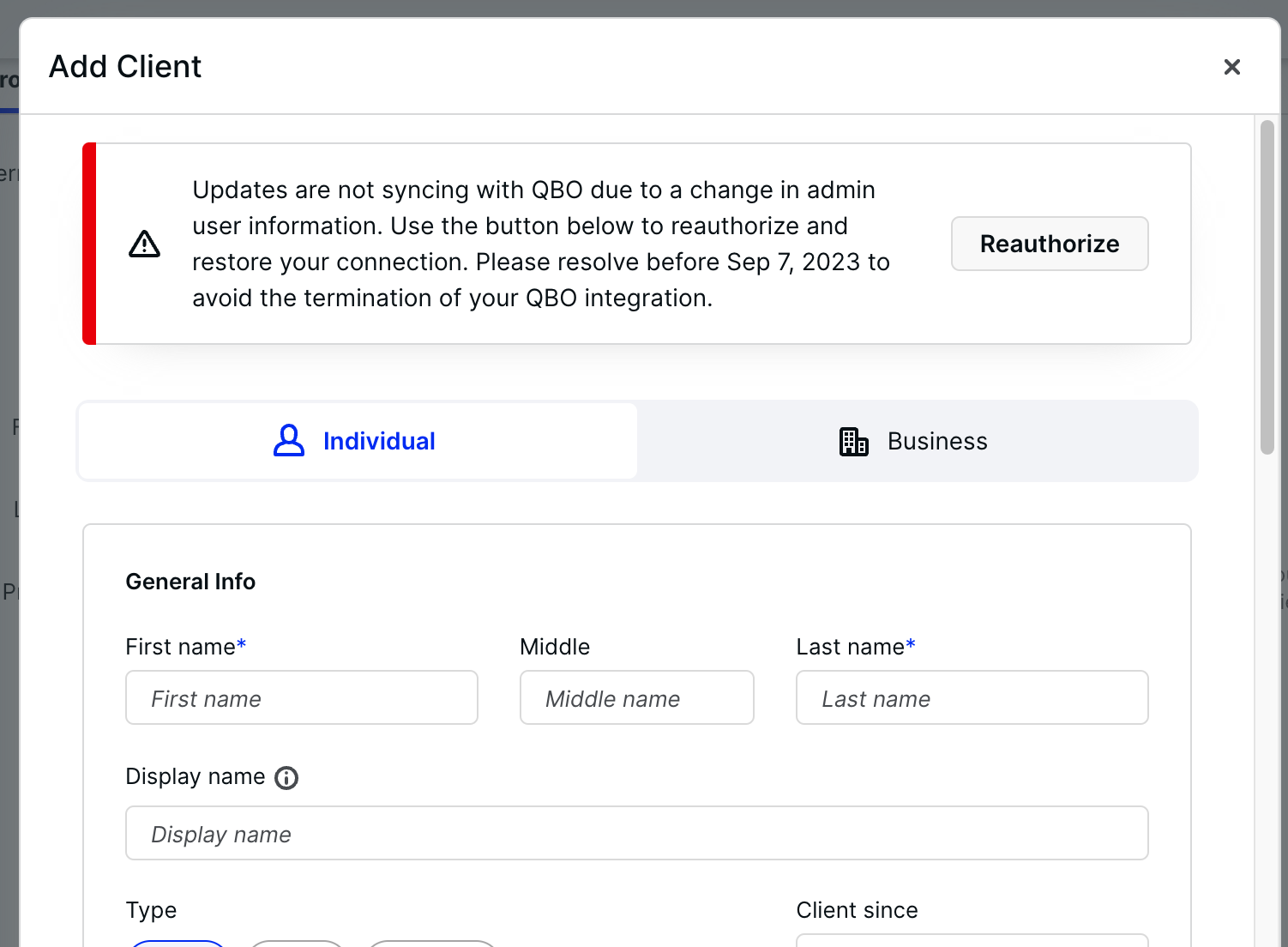Click the Middle label
Image resolution: width=1288 pixels, height=947 pixels.
pos(555,647)
